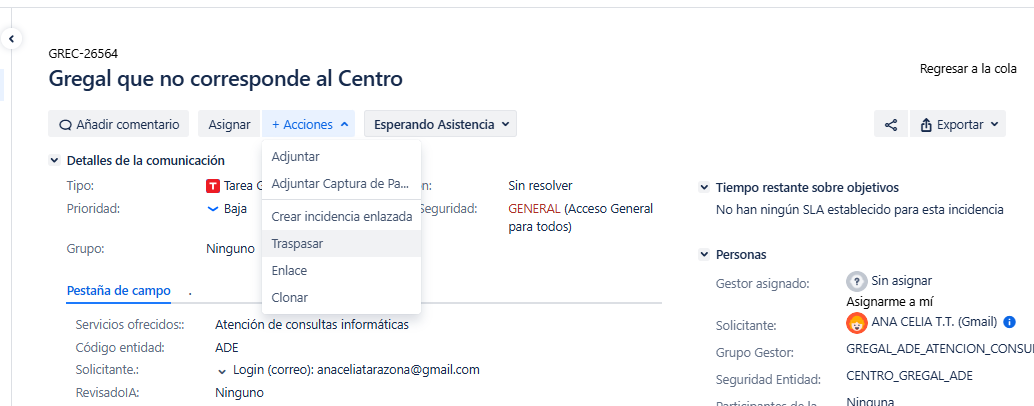Collapse Detalles de la comunicación section
Screen dimensions: 1034x406
click(54, 160)
